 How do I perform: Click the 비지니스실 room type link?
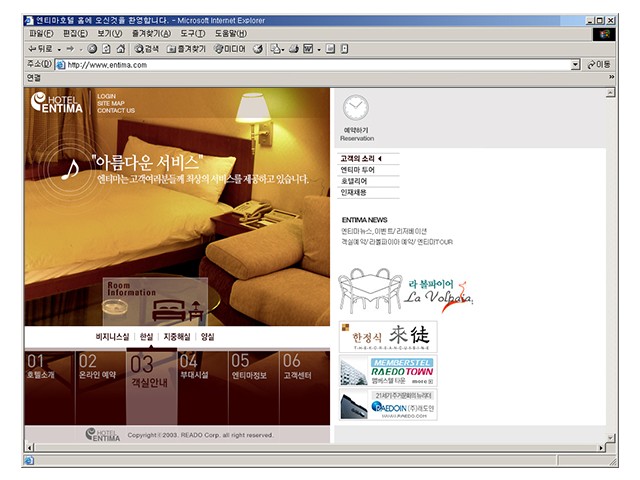(x=112, y=337)
